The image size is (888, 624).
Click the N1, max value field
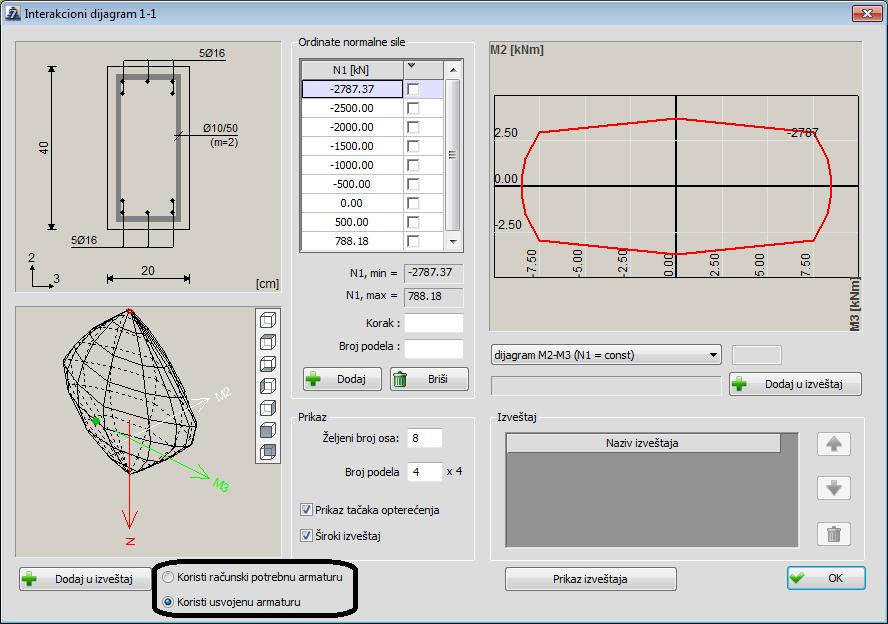point(434,297)
